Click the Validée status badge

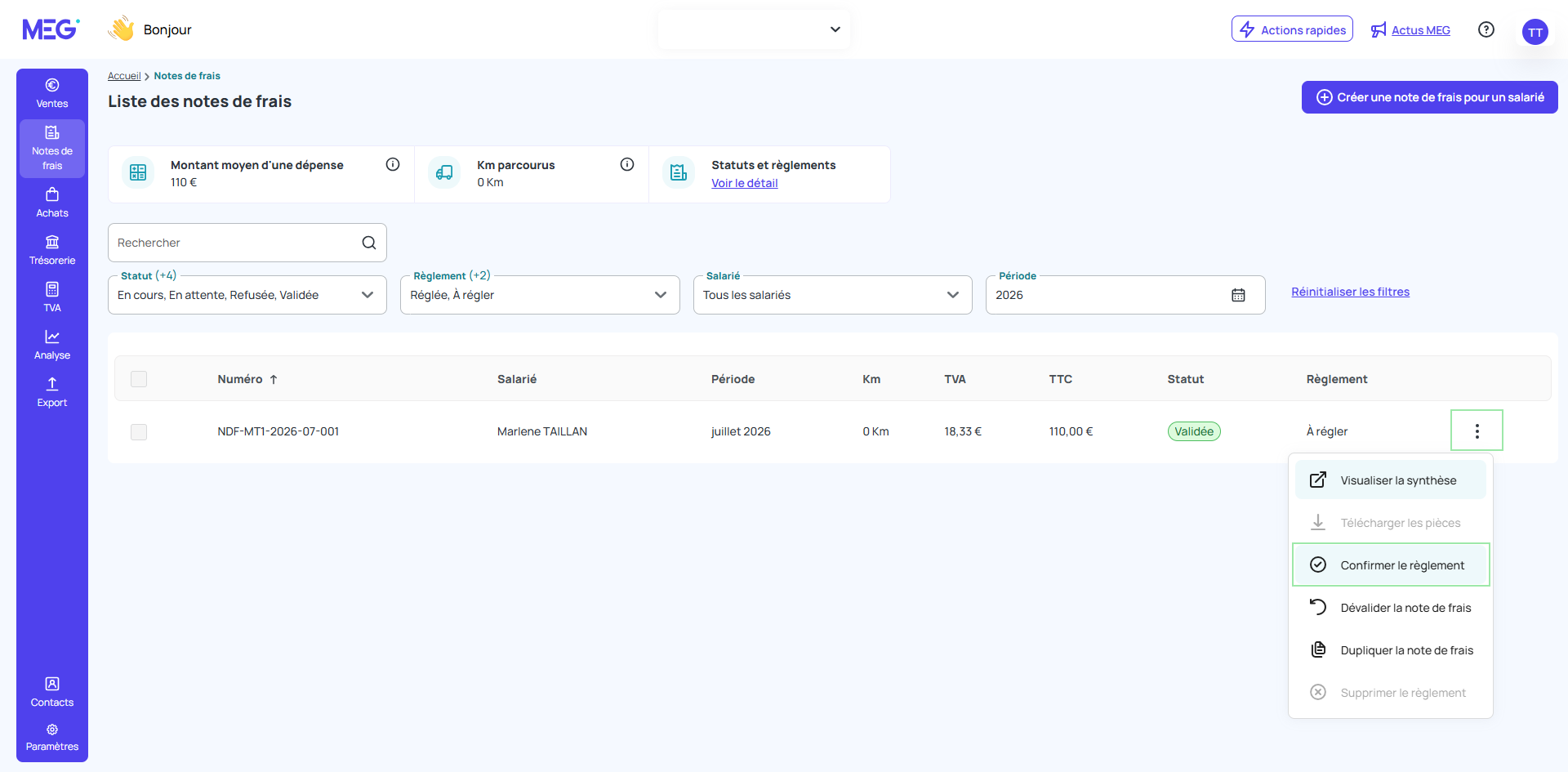point(1194,431)
